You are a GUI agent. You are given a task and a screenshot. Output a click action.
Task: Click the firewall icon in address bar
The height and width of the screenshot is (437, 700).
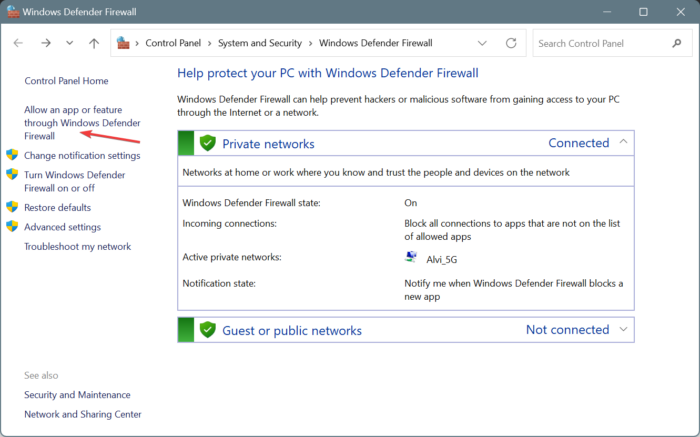(x=123, y=43)
